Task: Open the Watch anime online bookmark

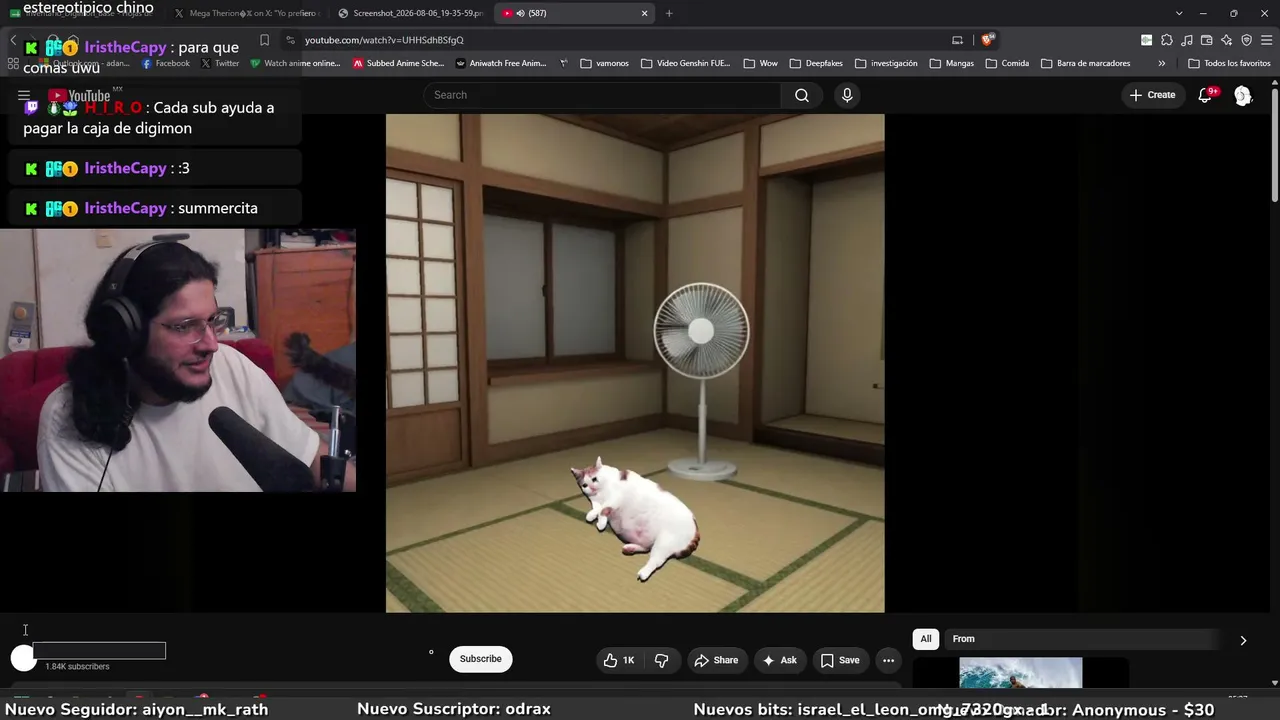Action: (295, 63)
